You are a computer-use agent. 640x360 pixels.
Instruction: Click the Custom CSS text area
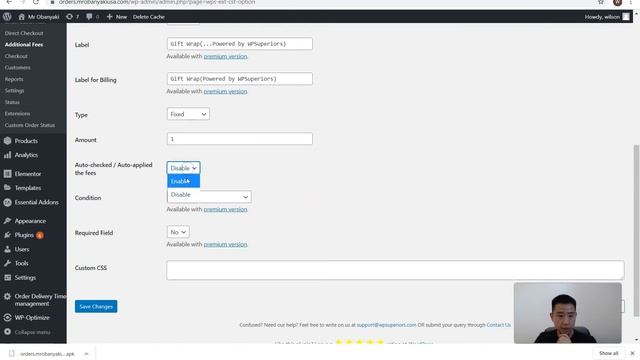click(395, 270)
